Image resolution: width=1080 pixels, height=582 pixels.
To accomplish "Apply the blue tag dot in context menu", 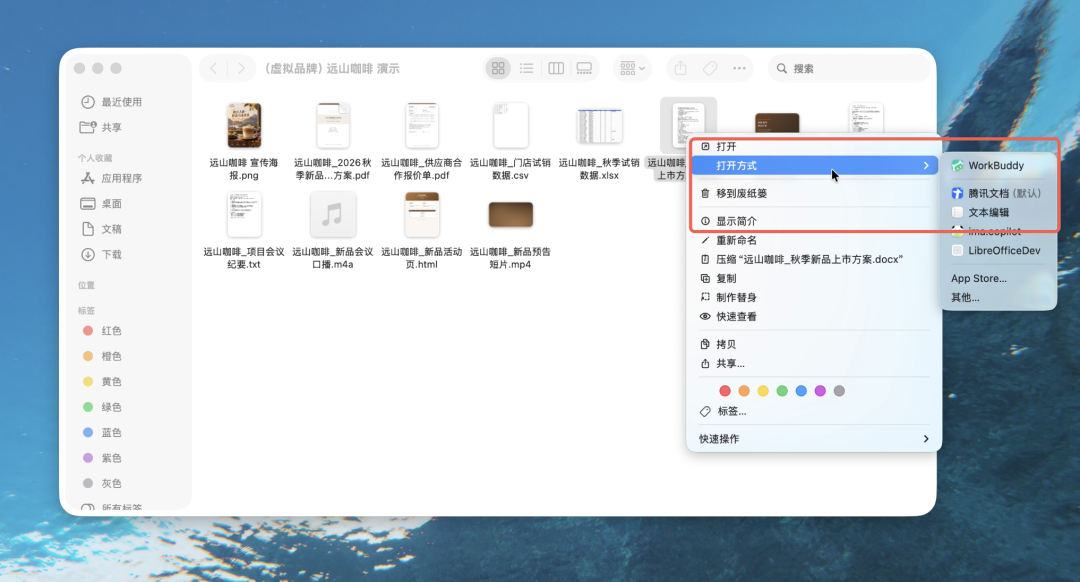I will [801, 391].
